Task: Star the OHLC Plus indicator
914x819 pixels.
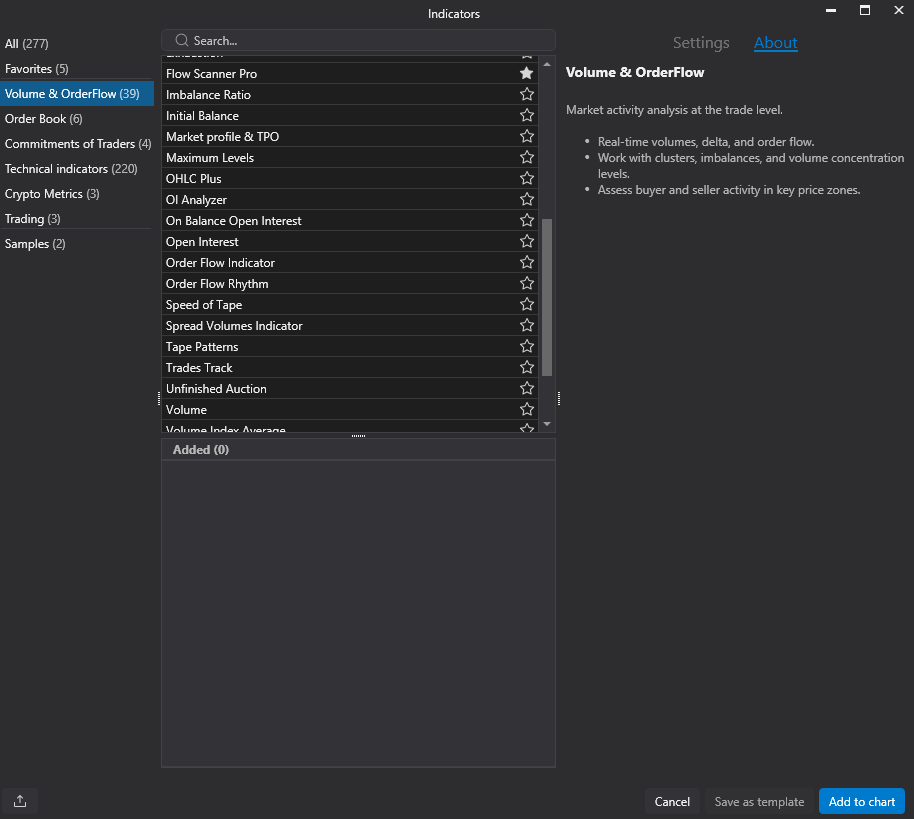Action: tap(526, 178)
